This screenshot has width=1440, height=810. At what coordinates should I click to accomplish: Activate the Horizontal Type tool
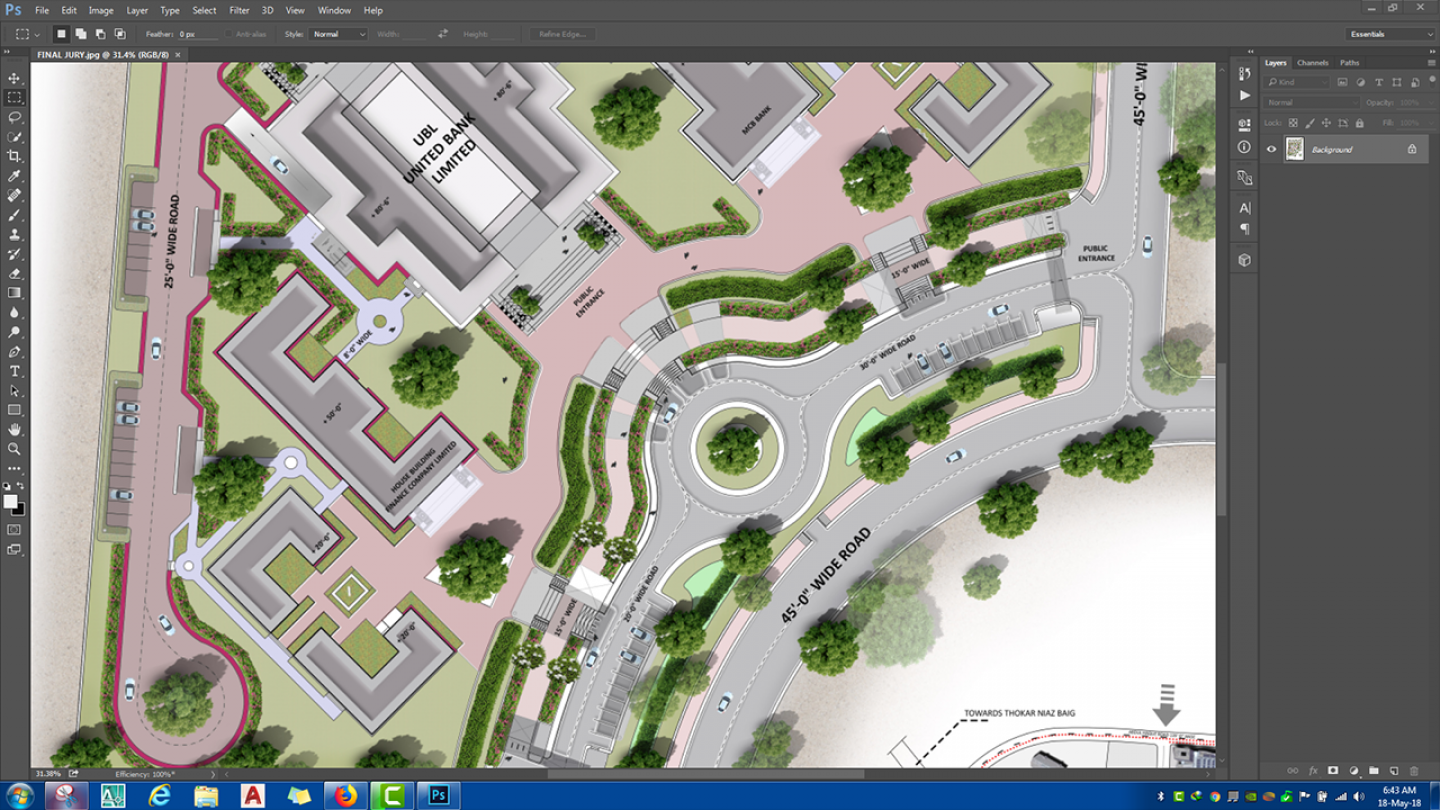pos(14,371)
